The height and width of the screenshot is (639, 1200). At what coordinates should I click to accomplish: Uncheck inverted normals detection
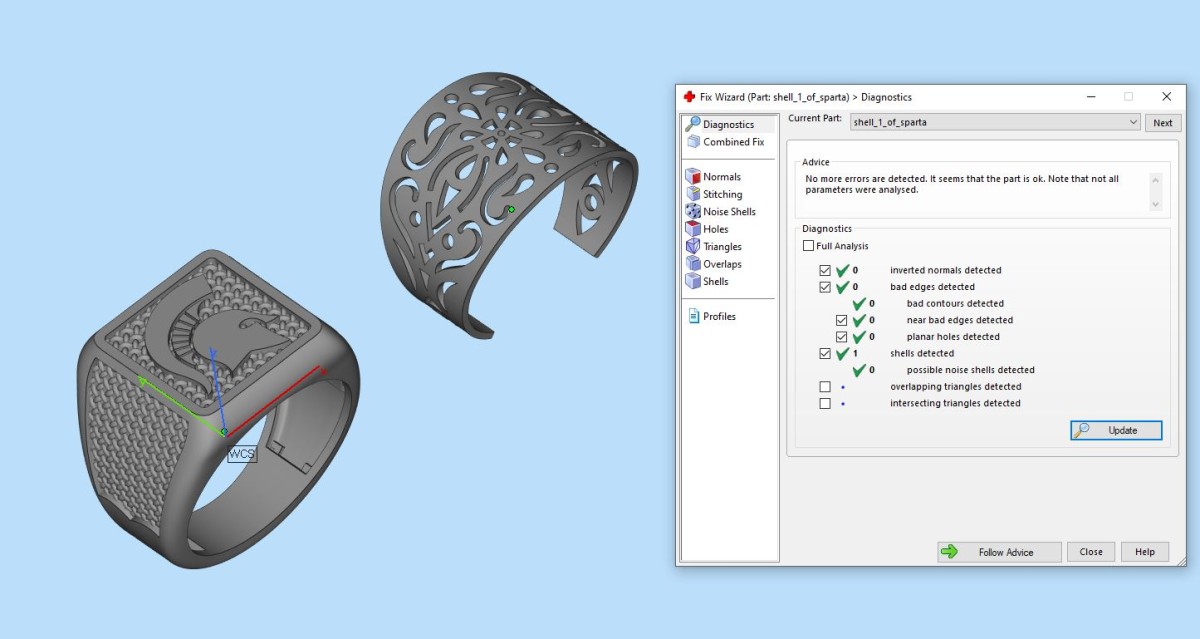(825, 270)
